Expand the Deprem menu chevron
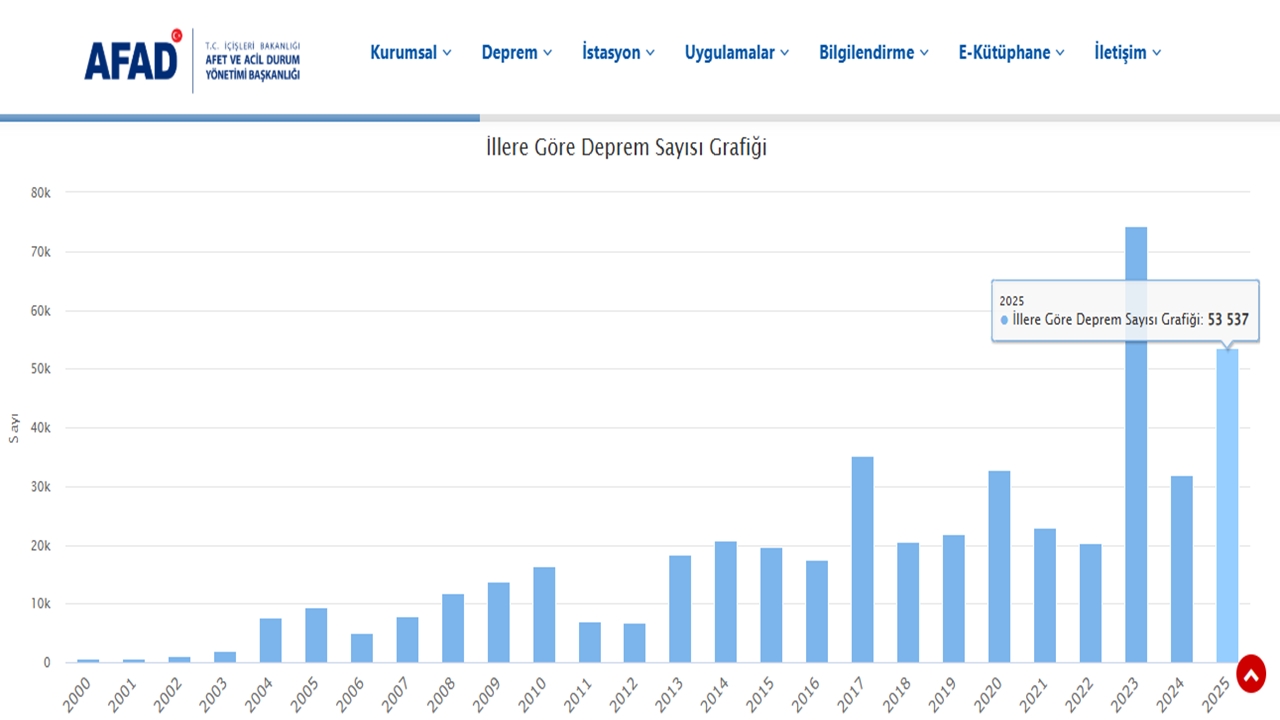The image size is (1280, 720). click(548, 53)
